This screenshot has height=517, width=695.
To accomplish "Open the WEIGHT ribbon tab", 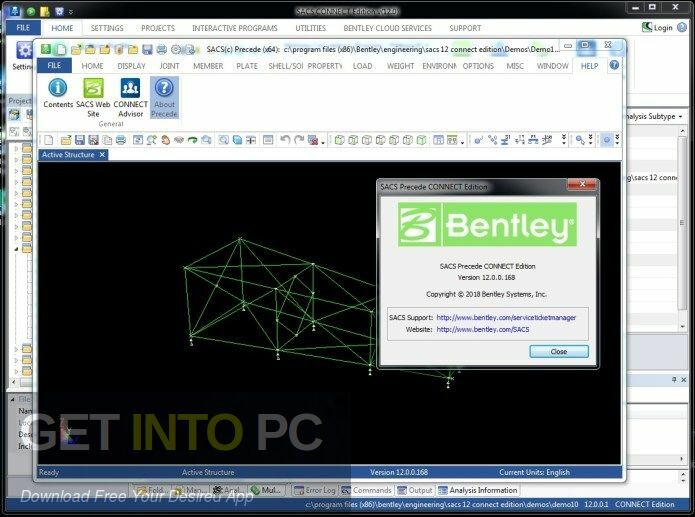I will tap(400, 66).
